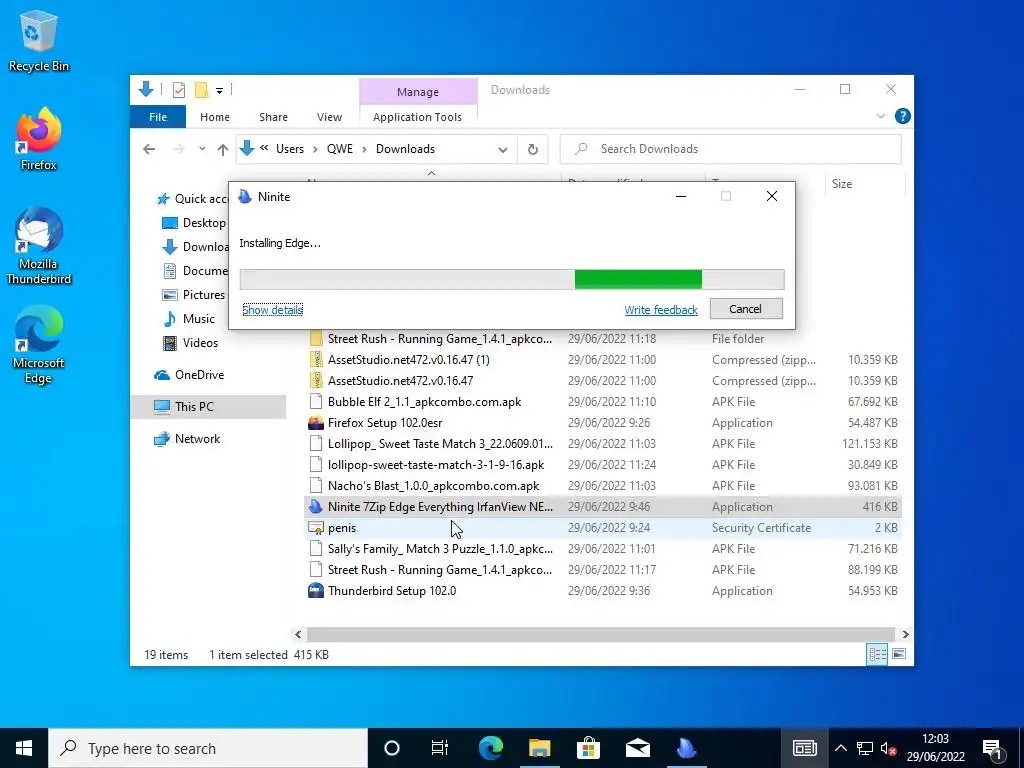The height and width of the screenshot is (768, 1024).
Task: Click Users in address breadcrumb
Action: coord(290,149)
